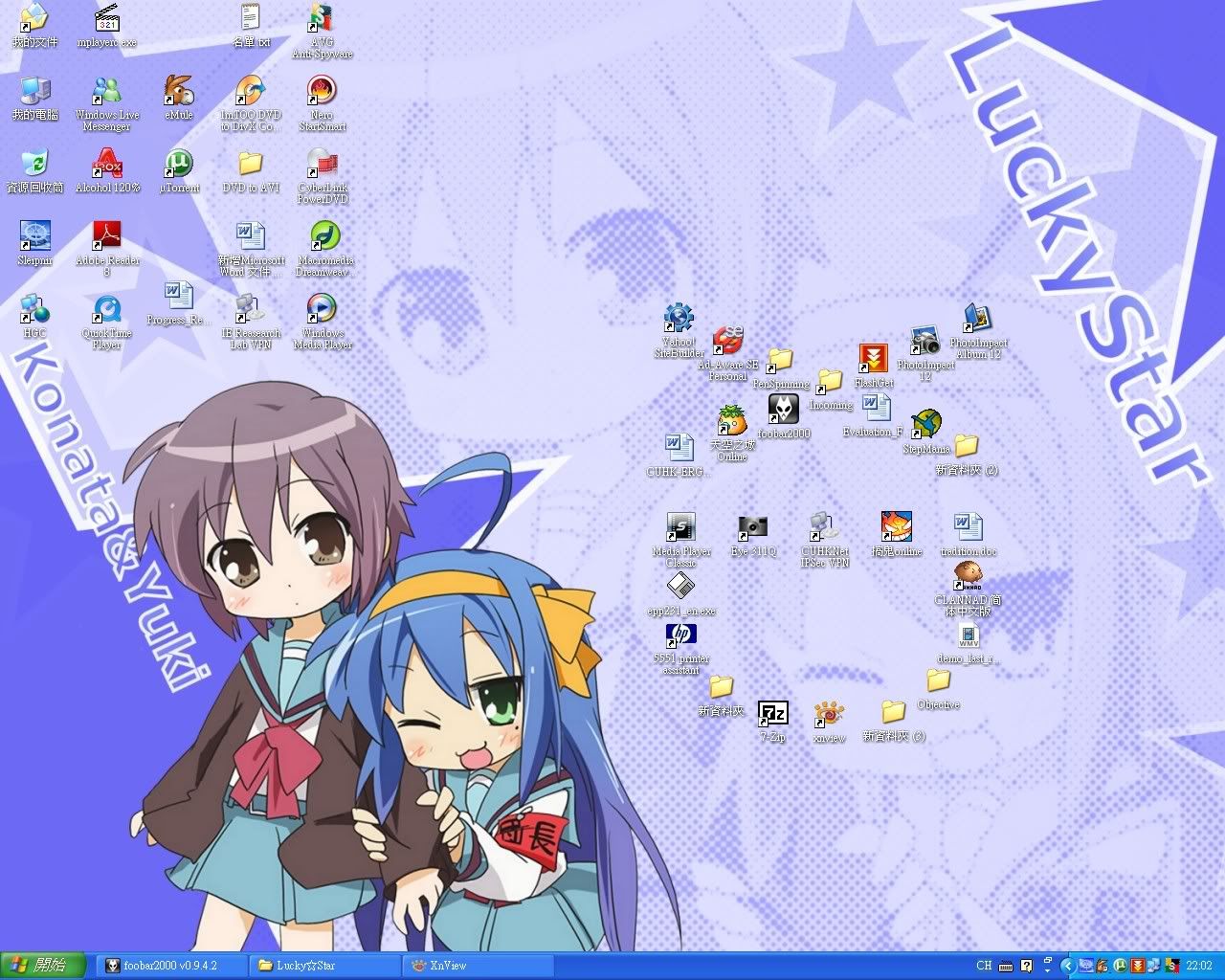Click the FlashGet system tray icon
This screenshot has height=980, width=1225.
coord(1137,966)
